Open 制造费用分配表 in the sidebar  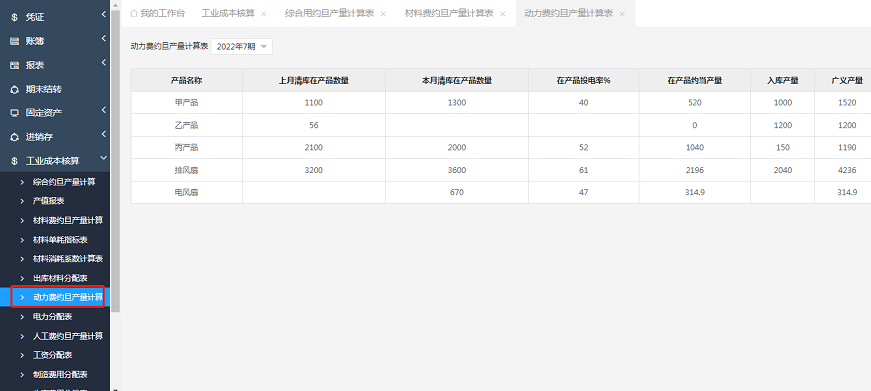coord(60,374)
